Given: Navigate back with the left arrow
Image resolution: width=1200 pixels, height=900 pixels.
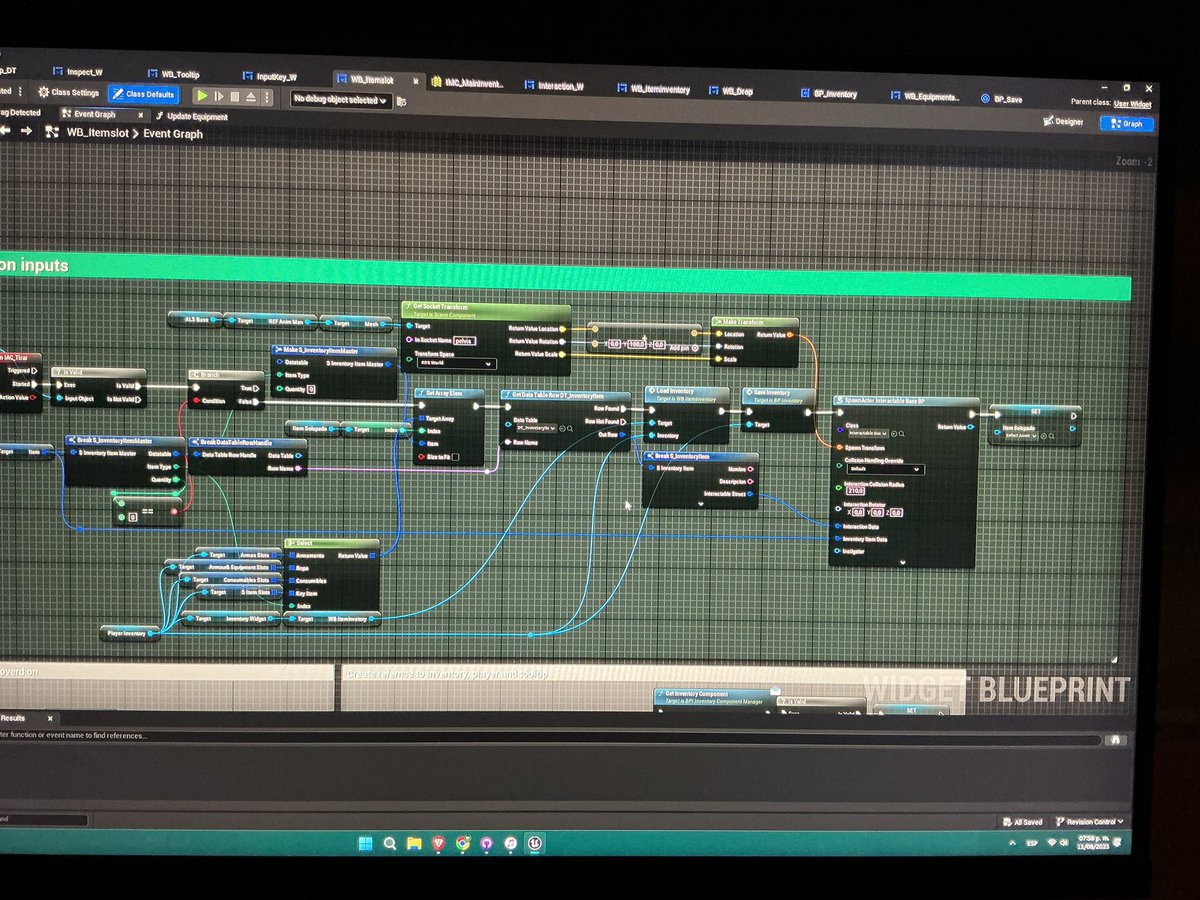Looking at the screenshot, I should [x=5, y=131].
